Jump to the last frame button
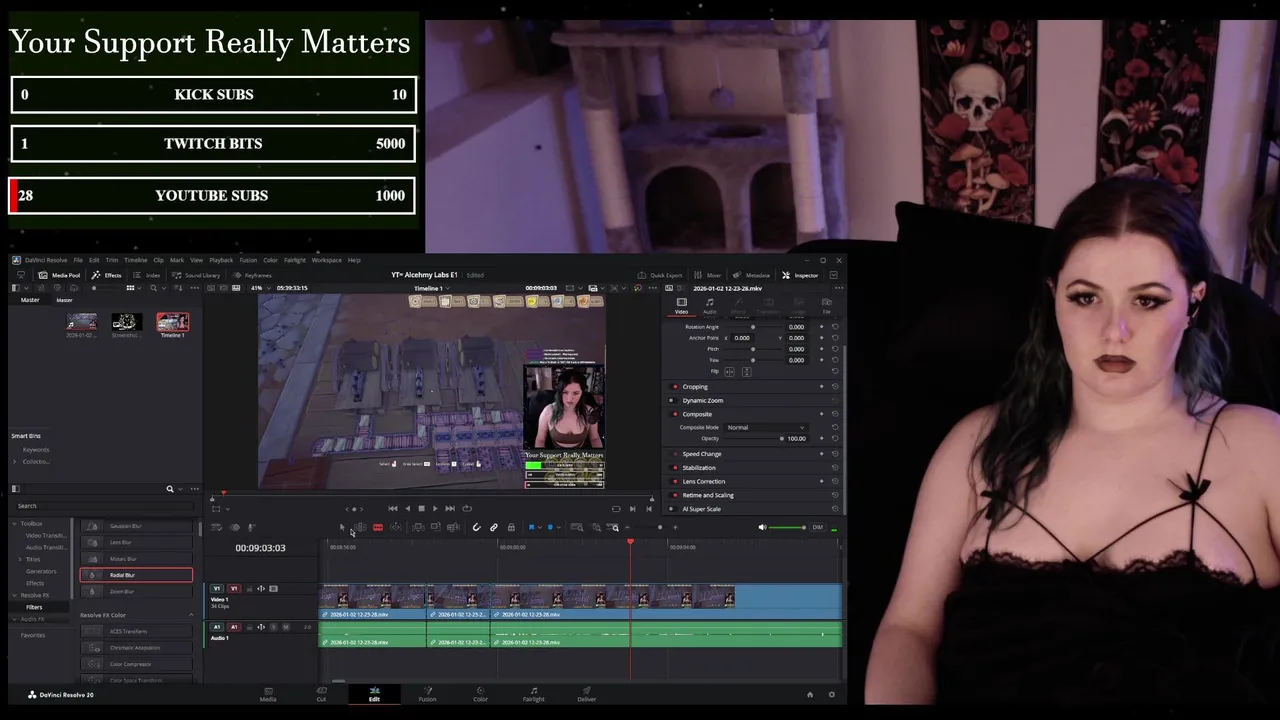 [450, 508]
